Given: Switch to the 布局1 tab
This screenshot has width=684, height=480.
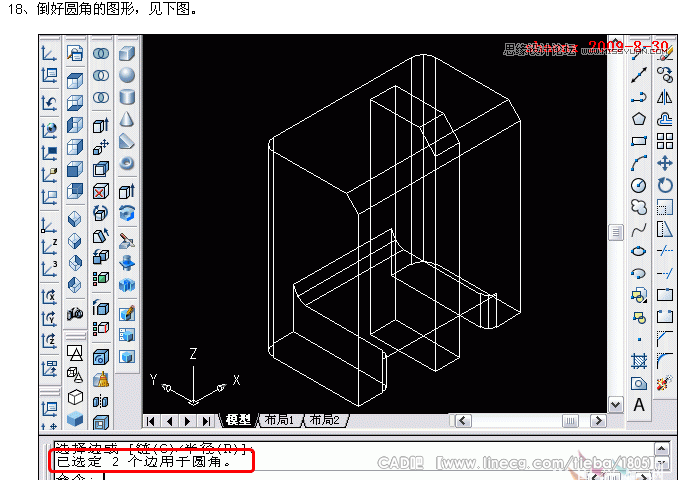Looking at the screenshot, I should tap(279, 420).
